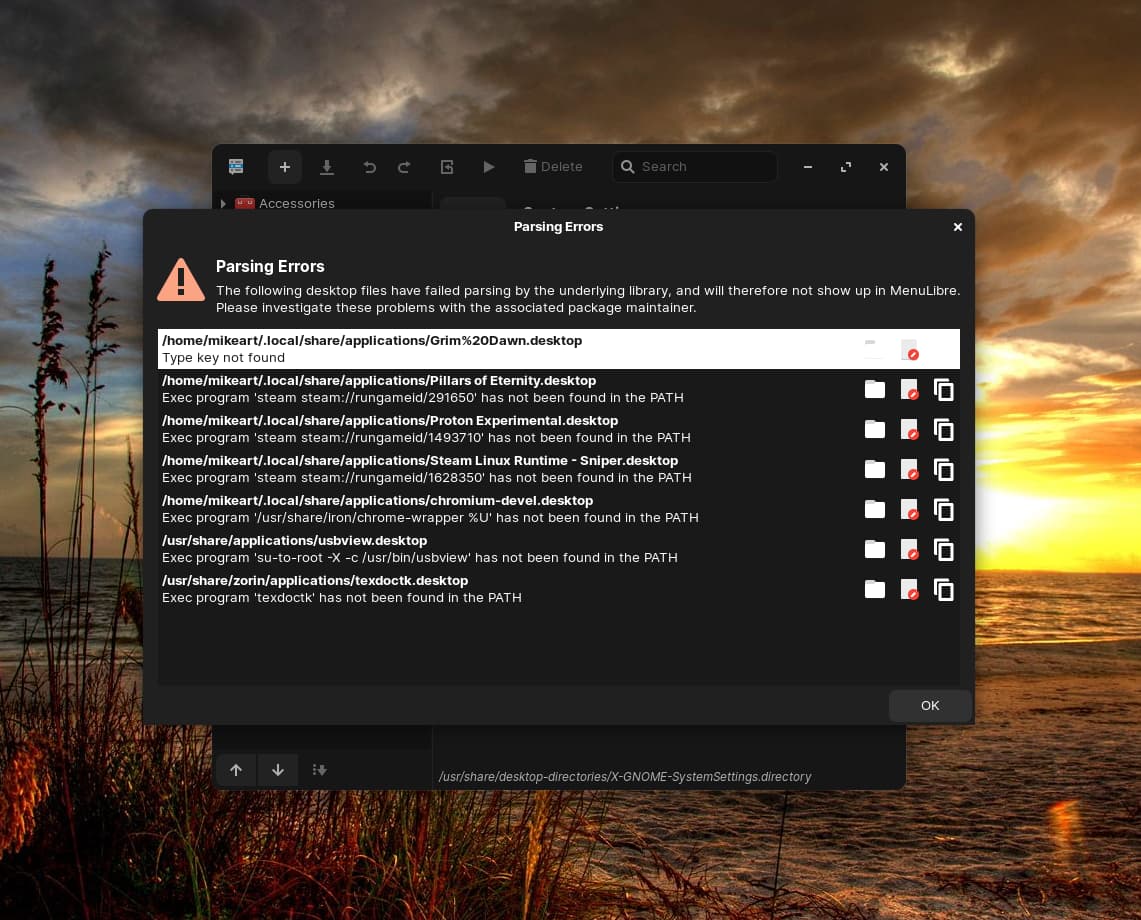
Task: Select the Grim%20Dawn.desktop error row
Action: (x=558, y=349)
